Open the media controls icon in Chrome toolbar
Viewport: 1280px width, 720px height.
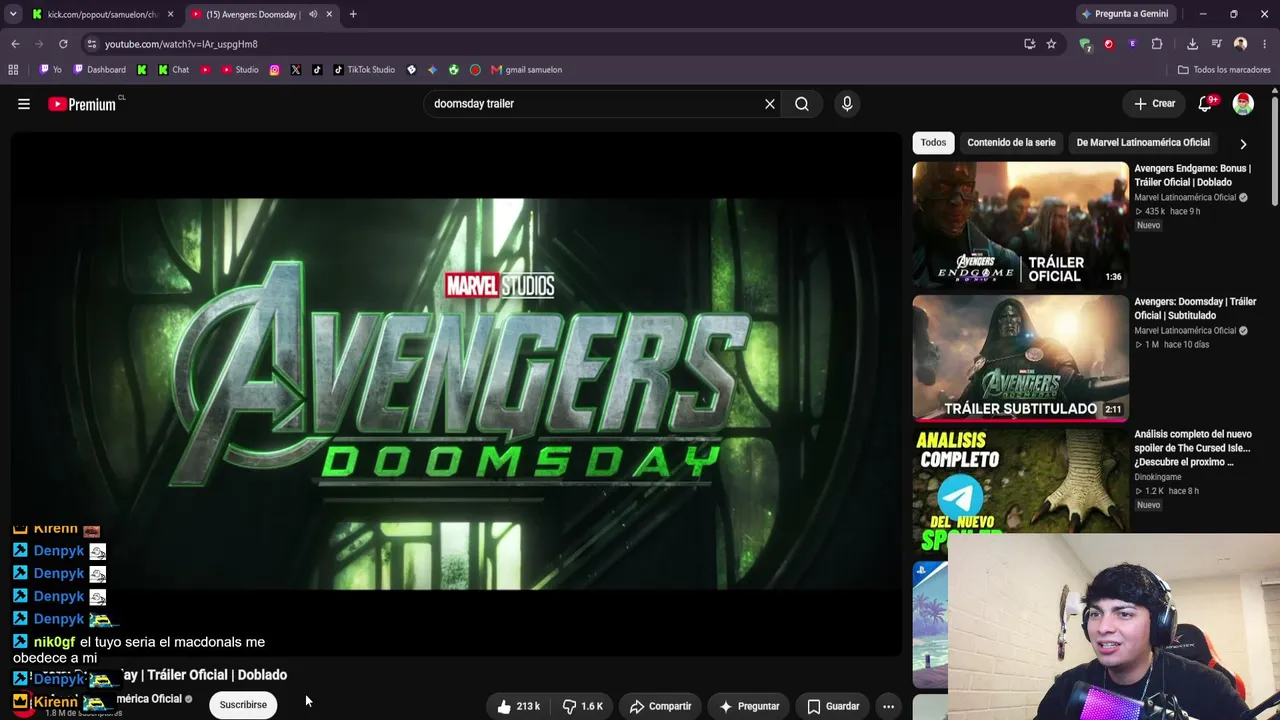pyautogui.click(x=1216, y=44)
